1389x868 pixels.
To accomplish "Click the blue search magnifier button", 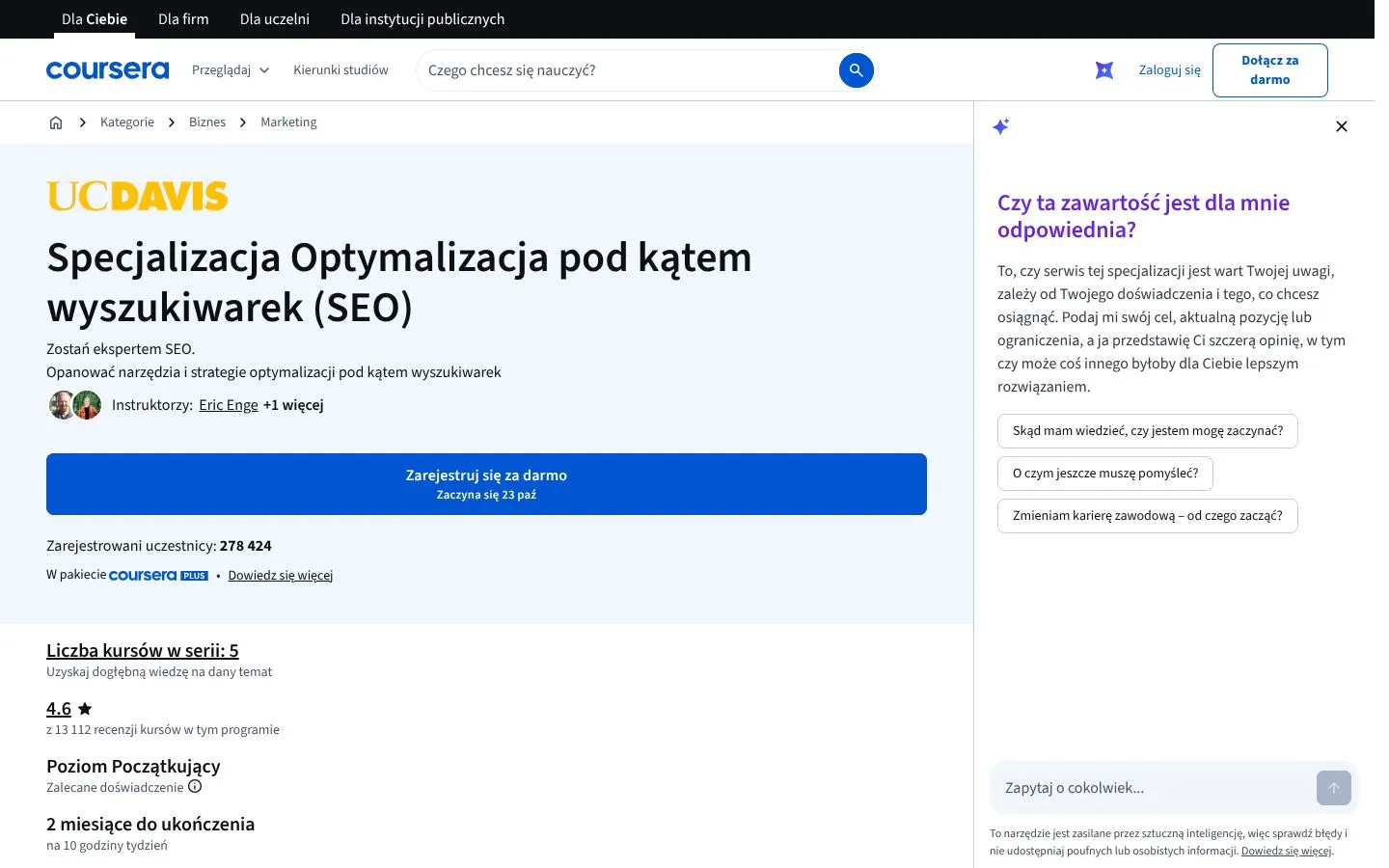I will (856, 70).
